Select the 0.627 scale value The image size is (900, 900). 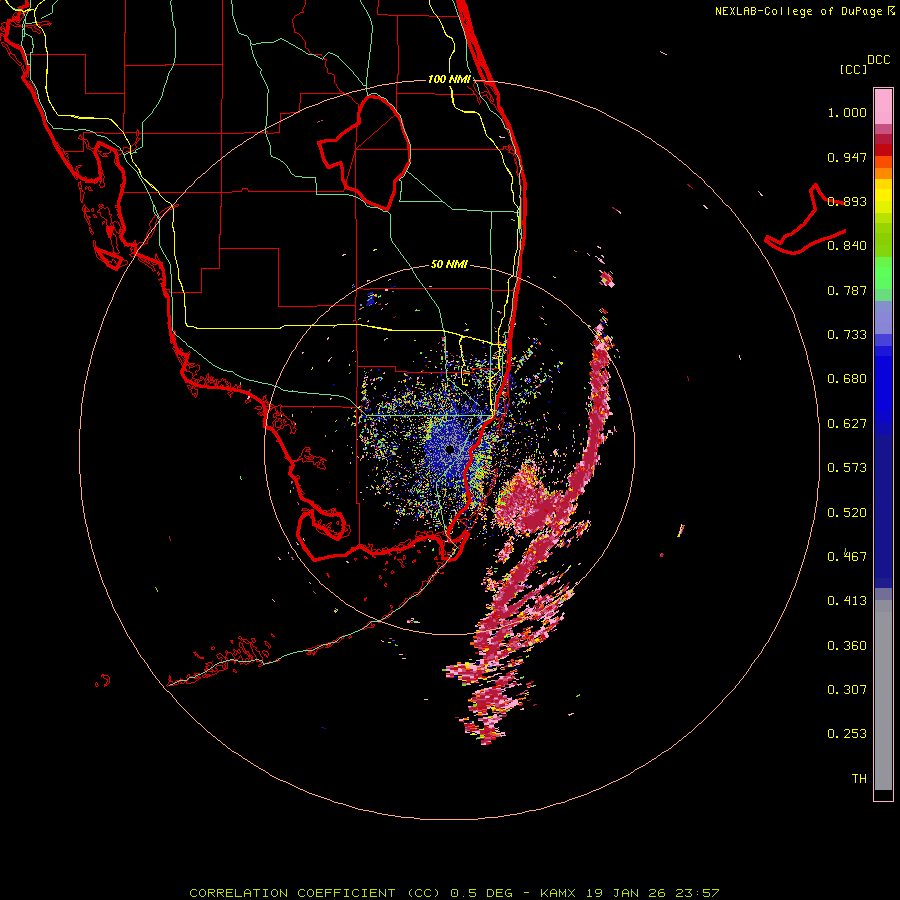pyautogui.click(x=847, y=424)
